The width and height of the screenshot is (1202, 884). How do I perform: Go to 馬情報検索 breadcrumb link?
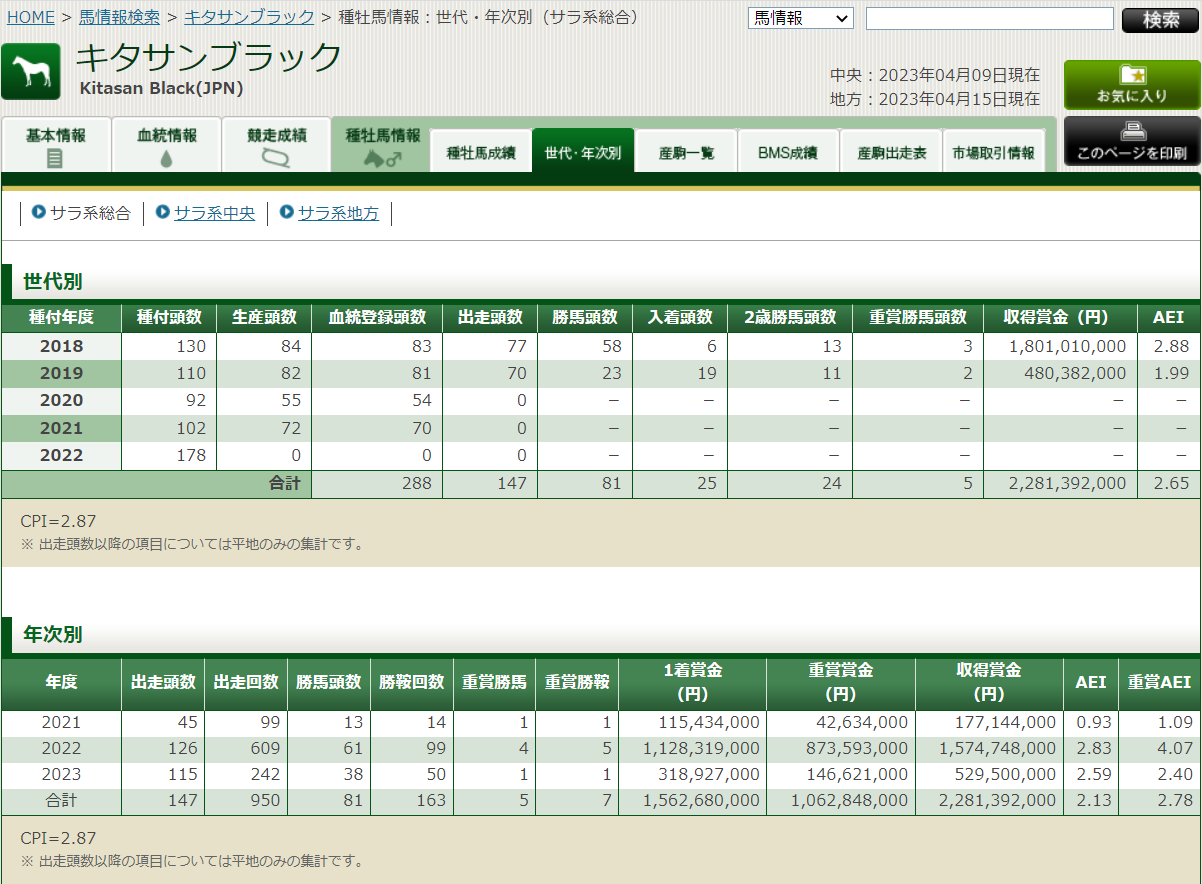119,17
